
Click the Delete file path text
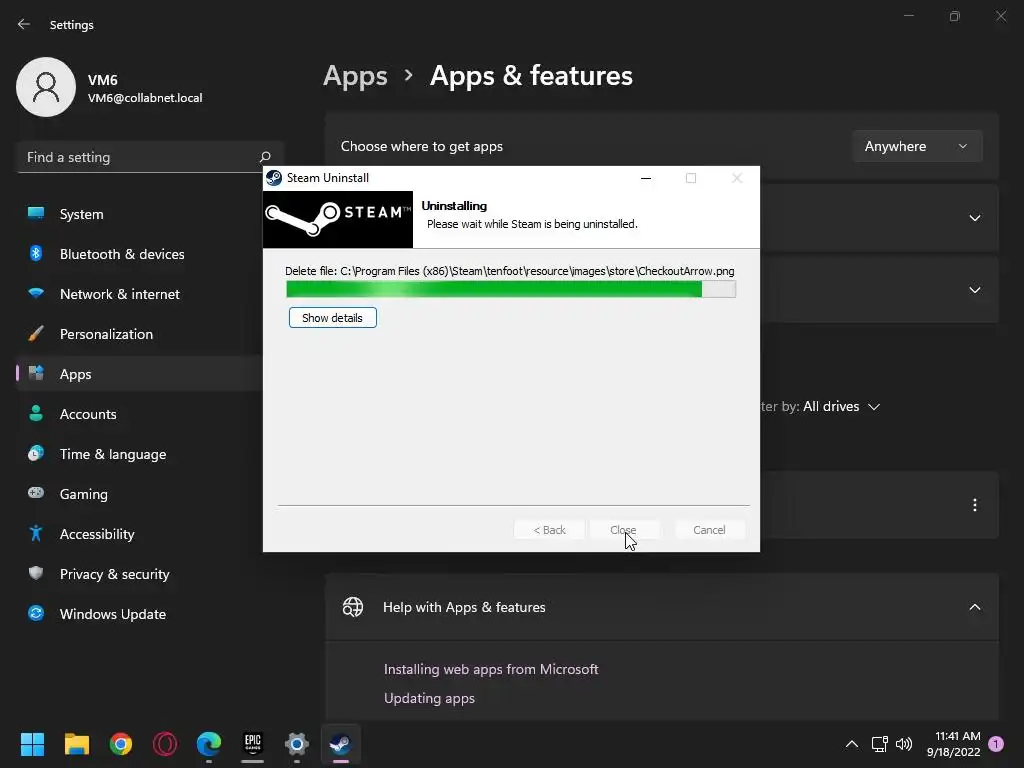point(509,271)
